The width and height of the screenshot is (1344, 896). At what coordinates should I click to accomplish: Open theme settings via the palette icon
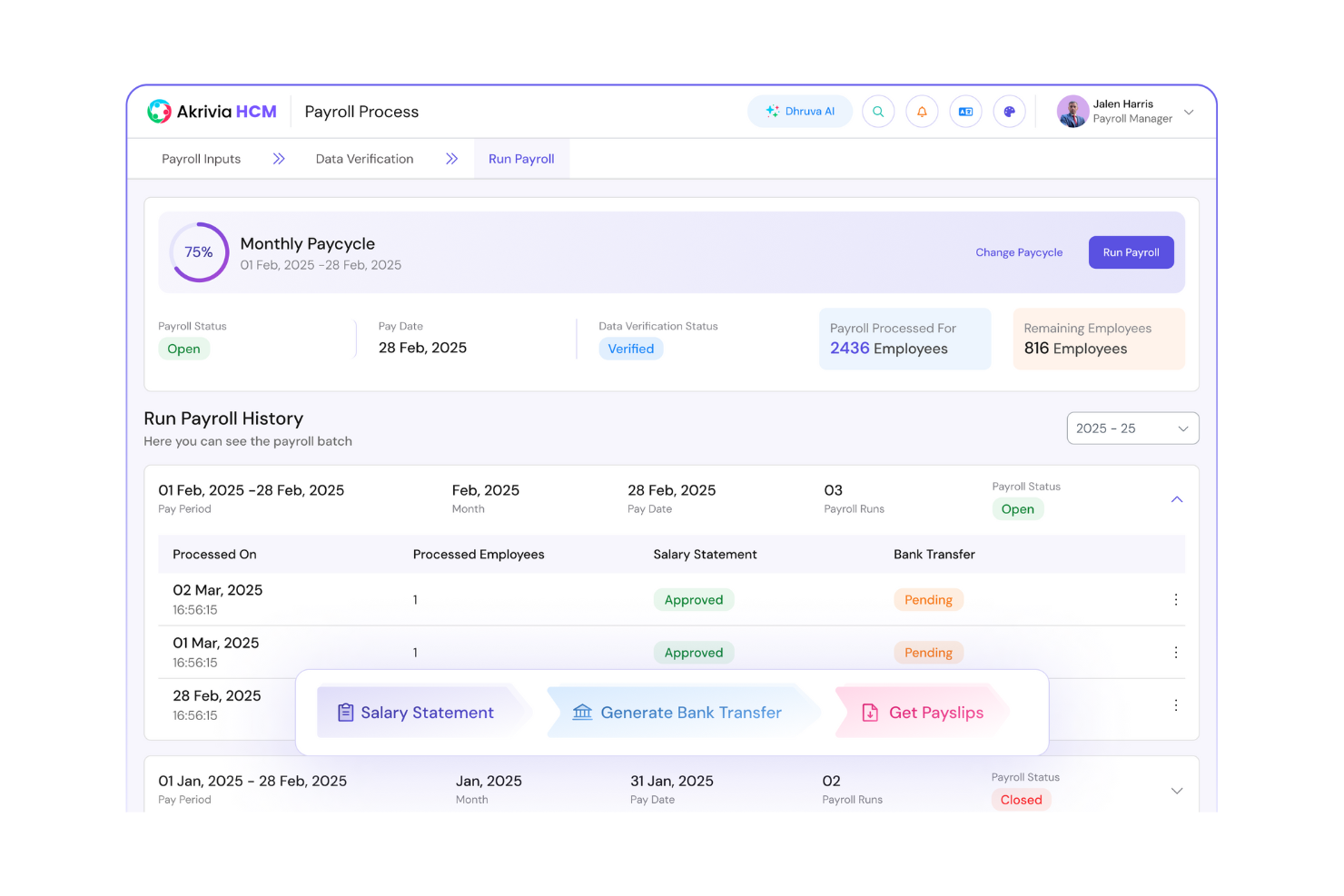pos(1009,111)
